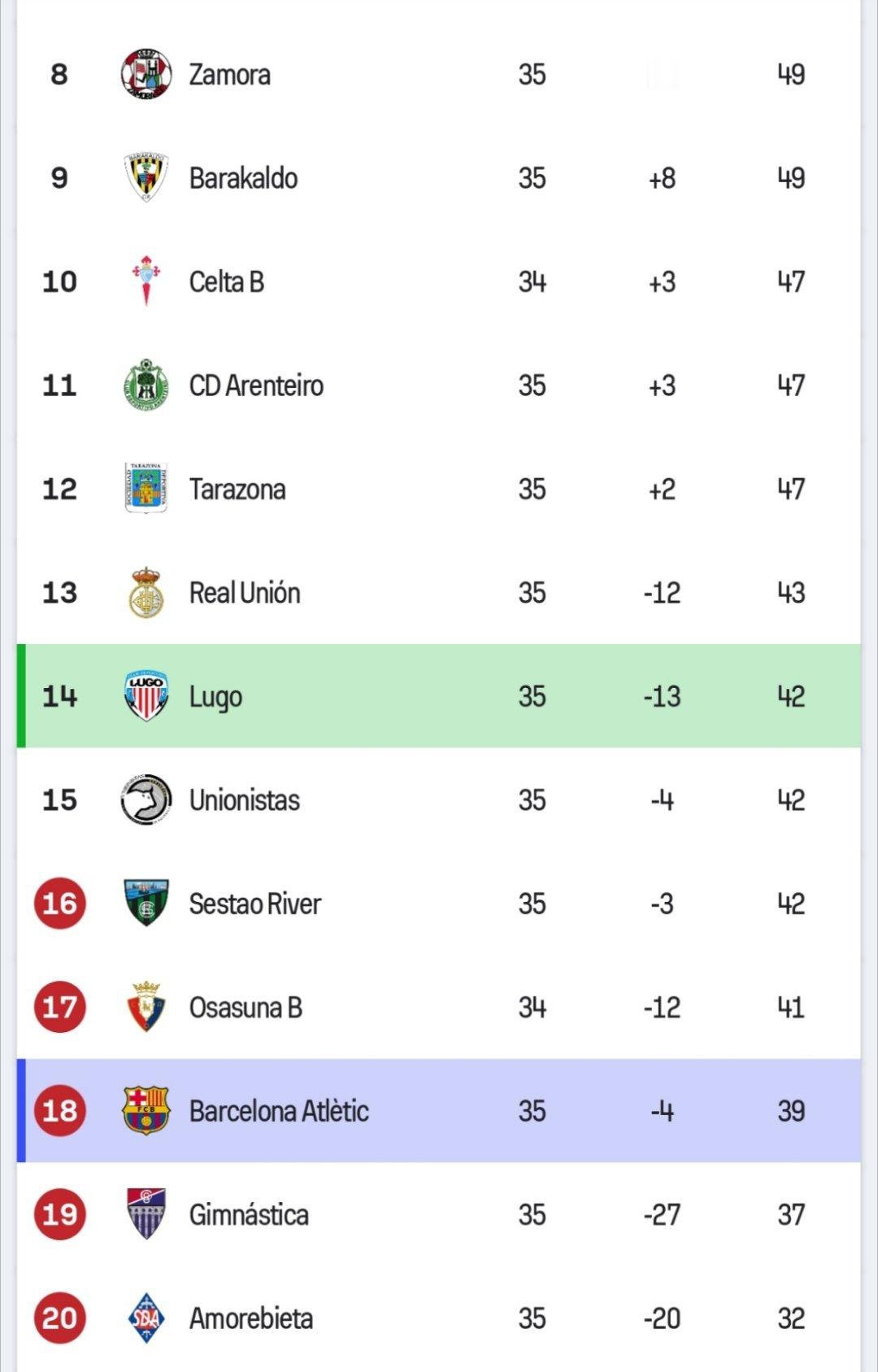Open the Osasuna B crest
878x1372 pixels.
pos(146,1007)
